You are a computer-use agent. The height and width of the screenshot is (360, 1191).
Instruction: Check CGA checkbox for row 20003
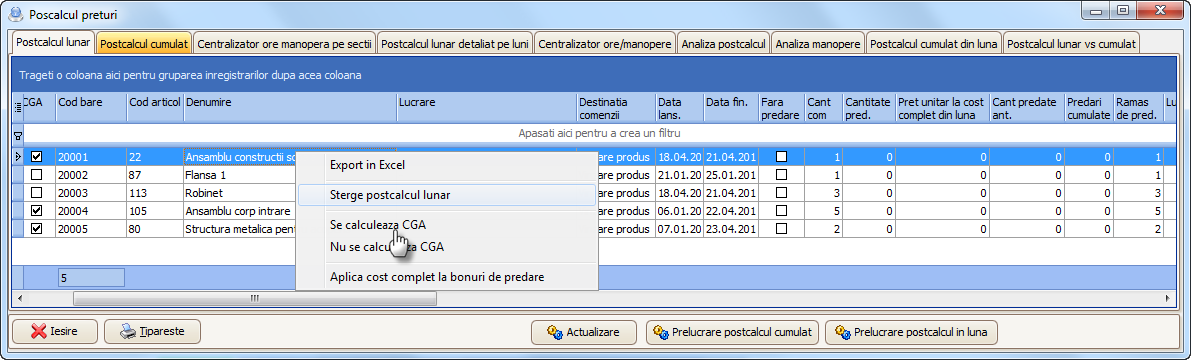pyautogui.click(x=36, y=193)
